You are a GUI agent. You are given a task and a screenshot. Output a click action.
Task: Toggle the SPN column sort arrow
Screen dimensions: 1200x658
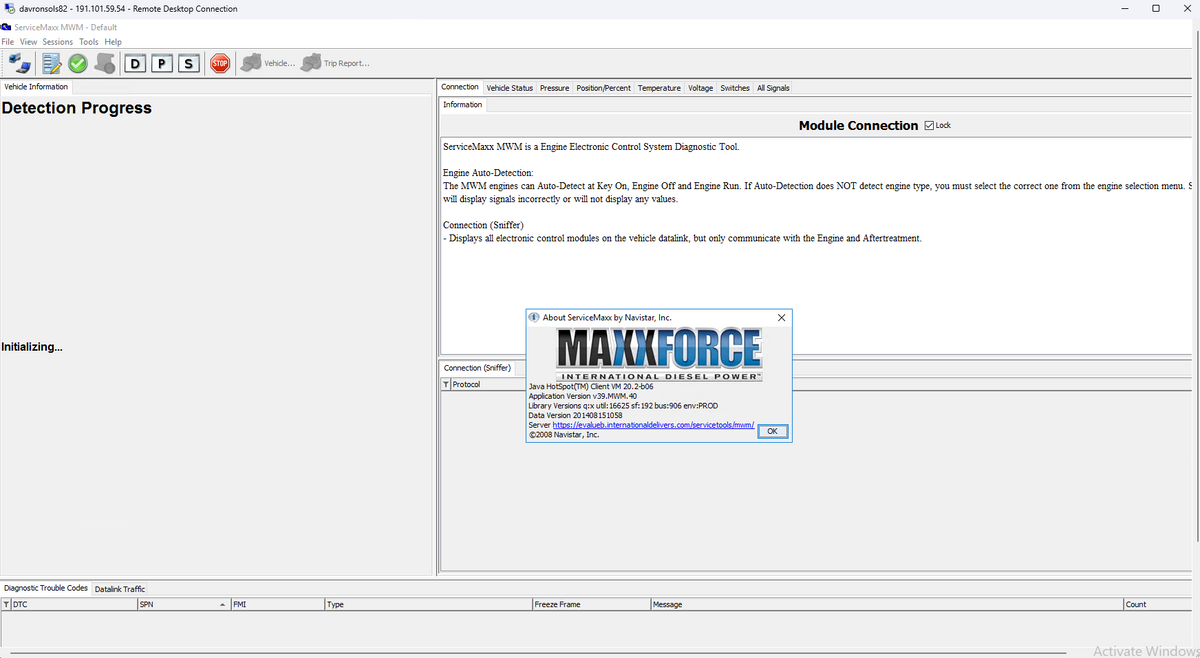pos(222,604)
